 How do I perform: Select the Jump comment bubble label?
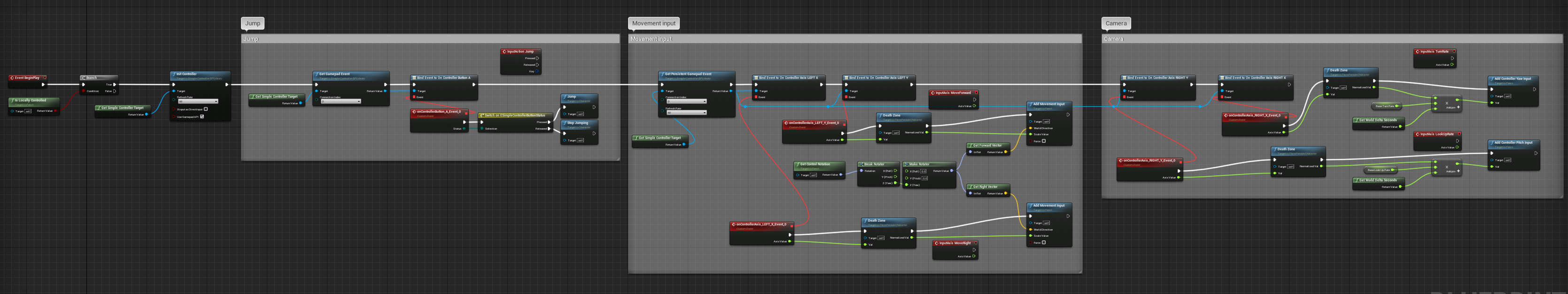pos(253,23)
